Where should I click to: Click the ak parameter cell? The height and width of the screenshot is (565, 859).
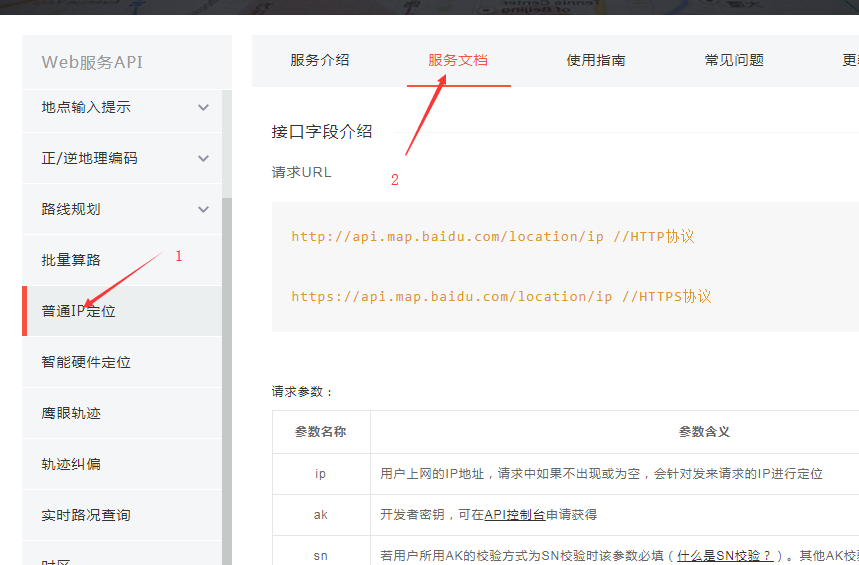pyautogui.click(x=321, y=515)
